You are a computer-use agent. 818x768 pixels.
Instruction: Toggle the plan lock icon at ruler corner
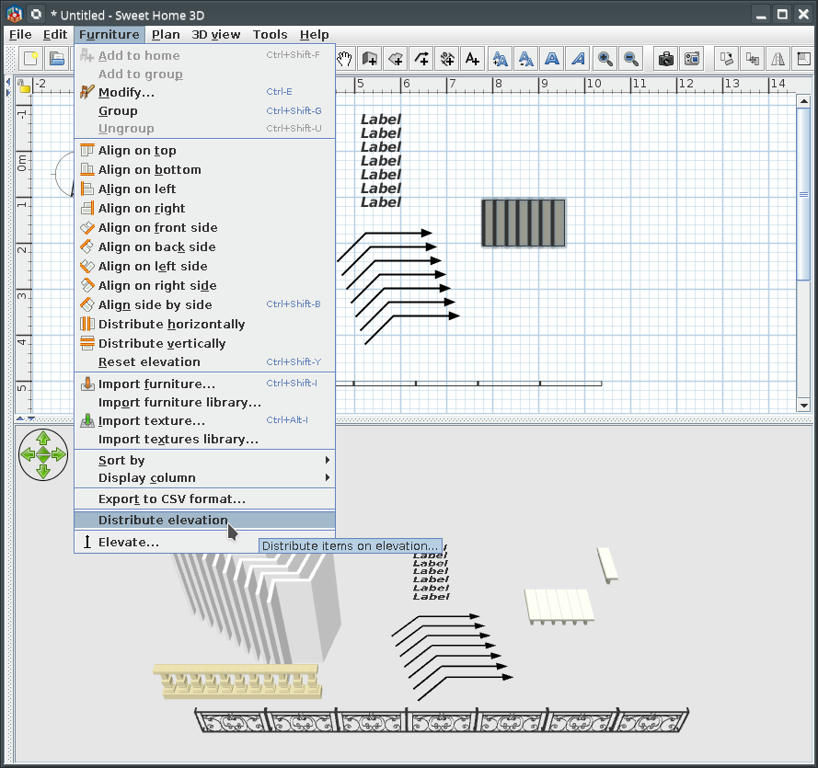coord(23,86)
